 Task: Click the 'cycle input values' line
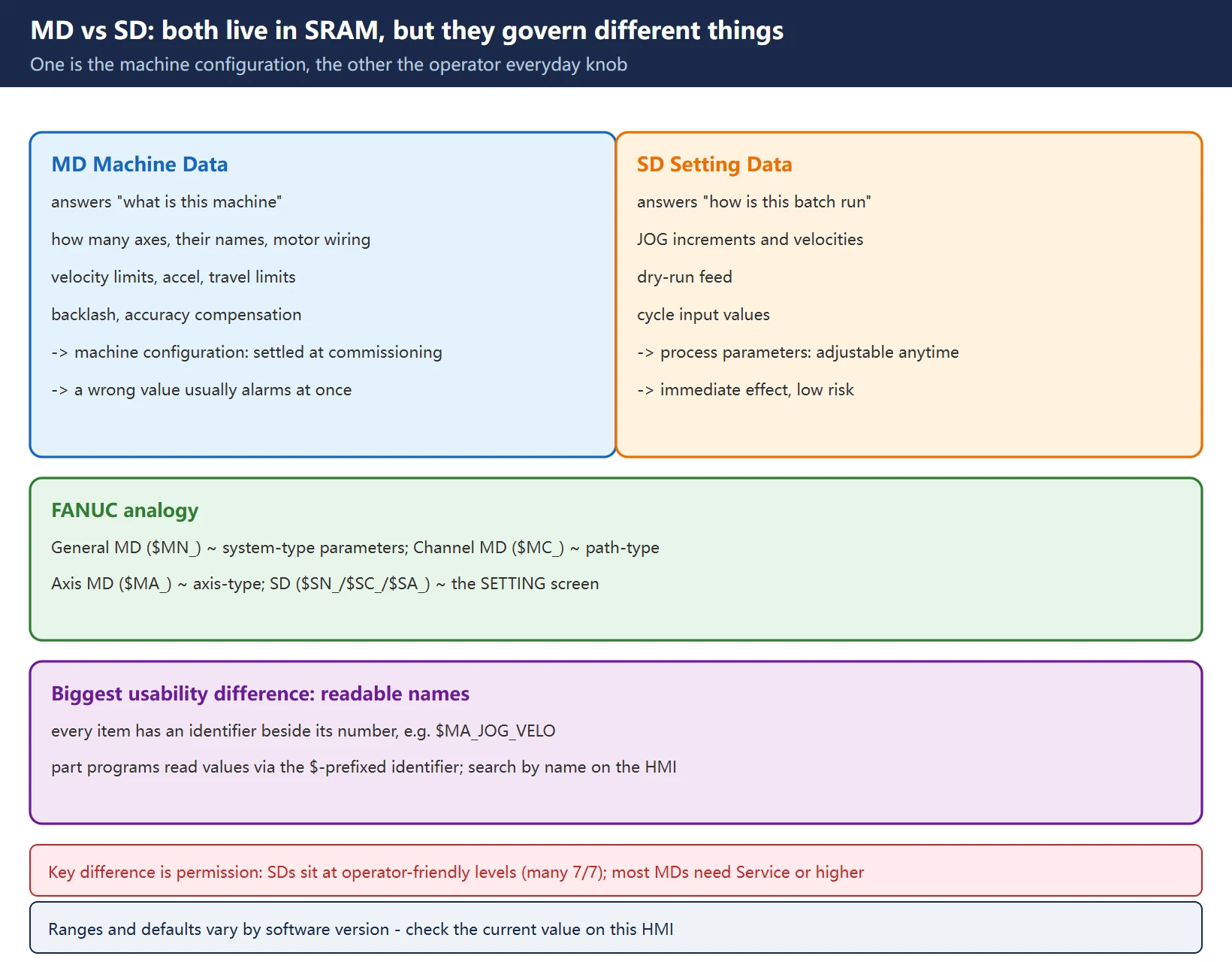[703, 315]
